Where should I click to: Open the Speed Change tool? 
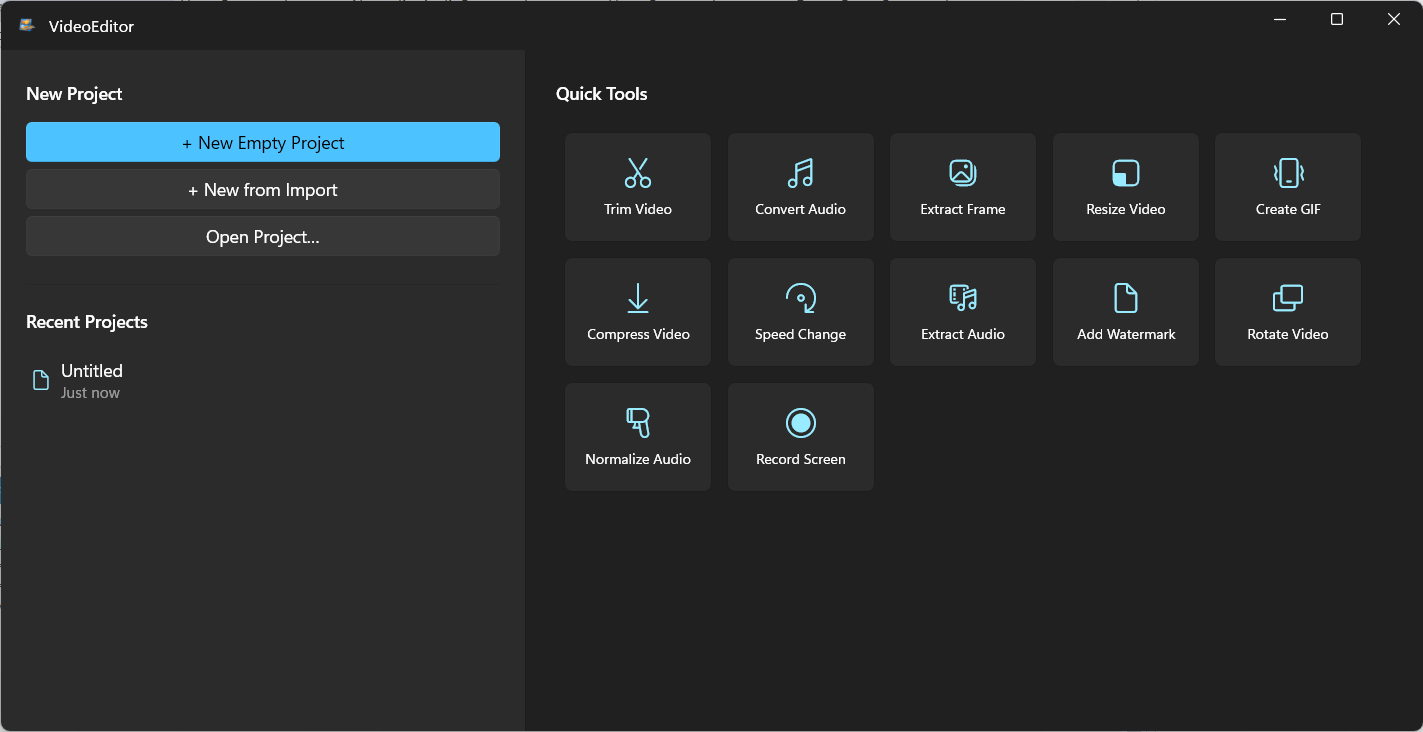(x=801, y=312)
